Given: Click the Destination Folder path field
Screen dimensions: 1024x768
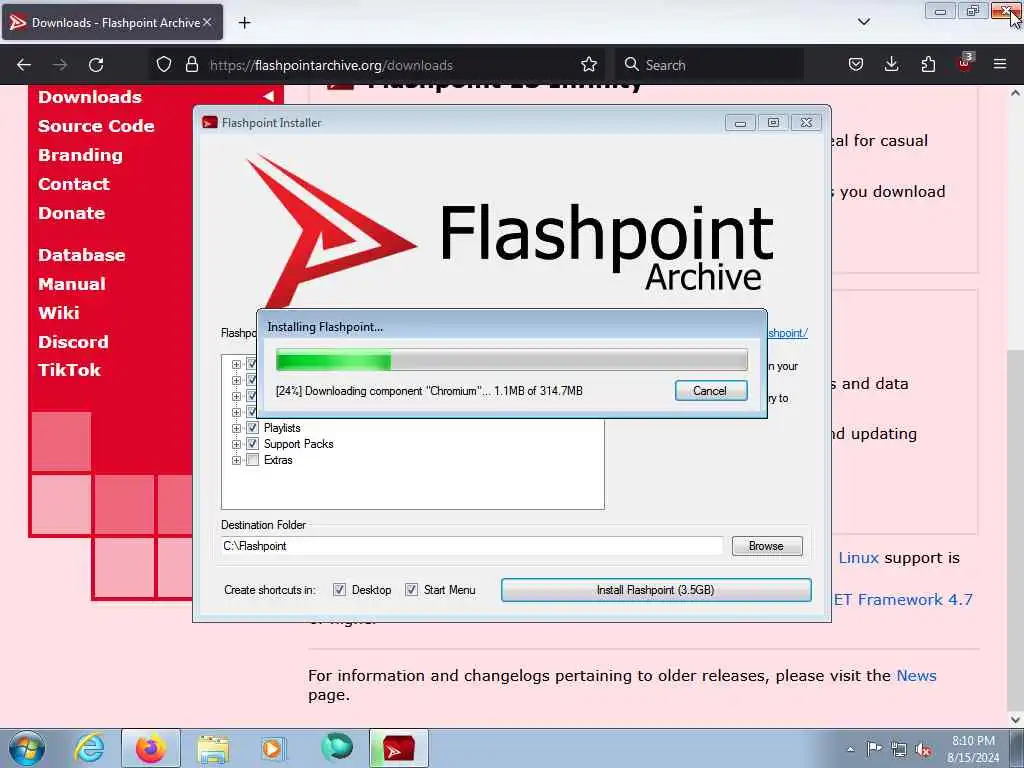Looking at the screenshot, I should (472, 546).
